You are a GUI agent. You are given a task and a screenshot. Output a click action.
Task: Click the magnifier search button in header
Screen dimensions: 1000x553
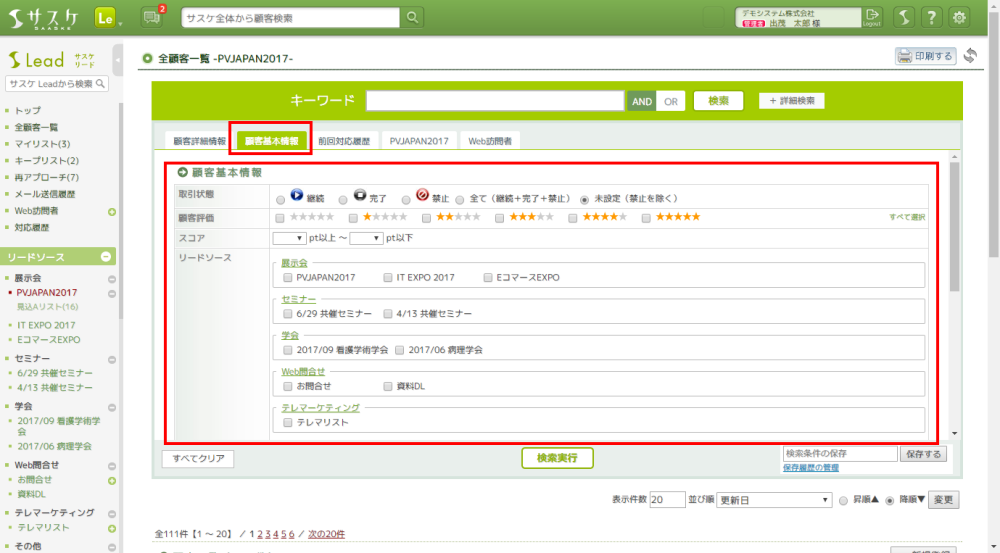413,18
